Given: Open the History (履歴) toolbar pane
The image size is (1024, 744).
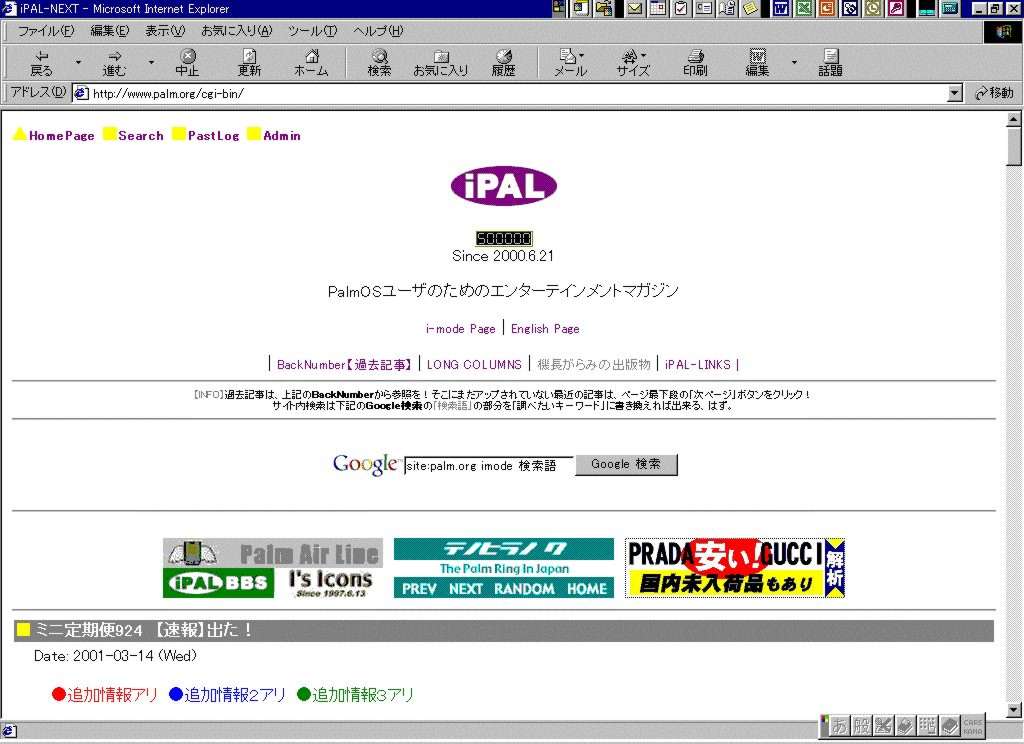Looking at the screenshot, I should tap(503, 63).
